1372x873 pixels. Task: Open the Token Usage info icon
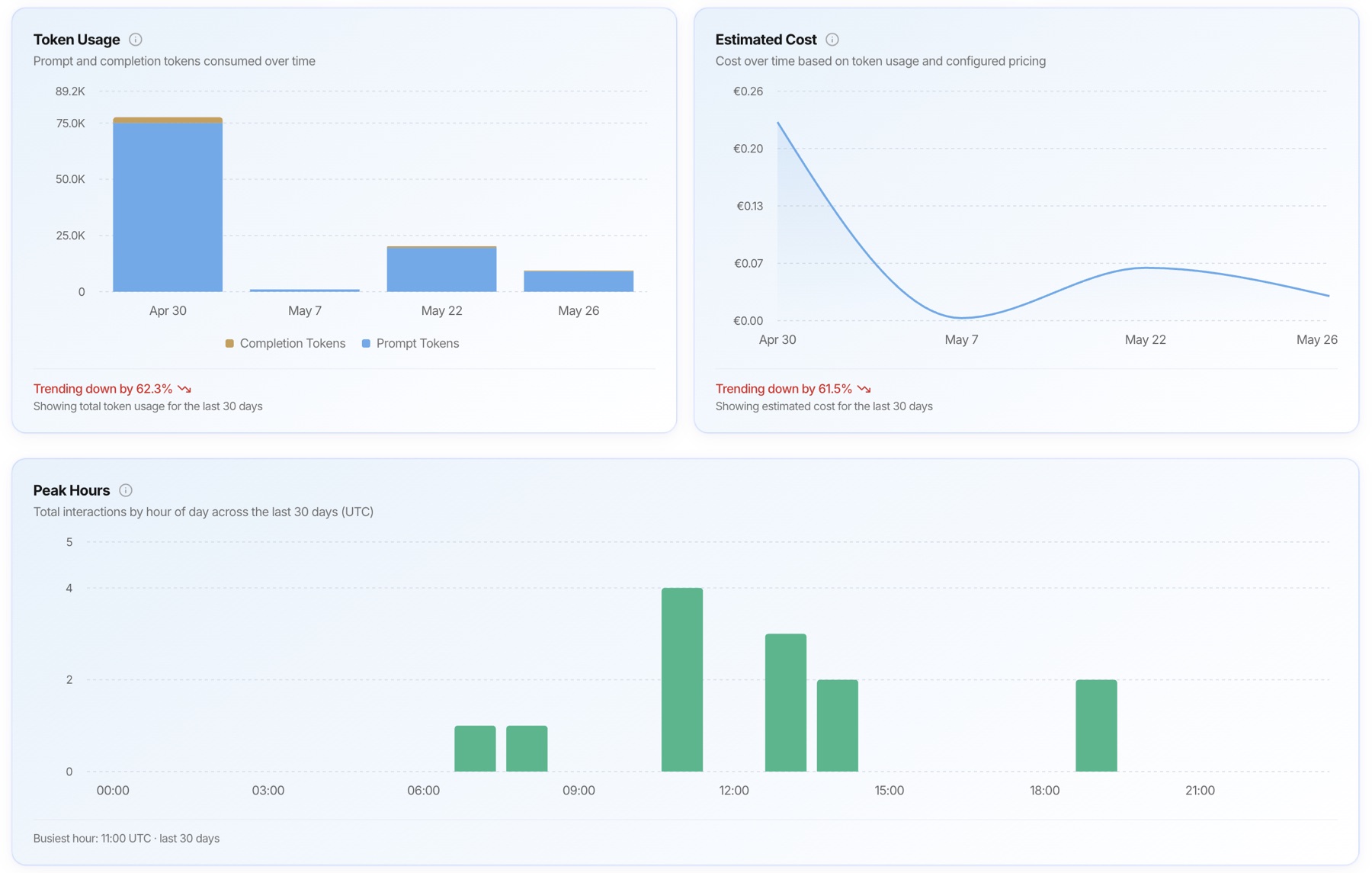tap(136, 40)
